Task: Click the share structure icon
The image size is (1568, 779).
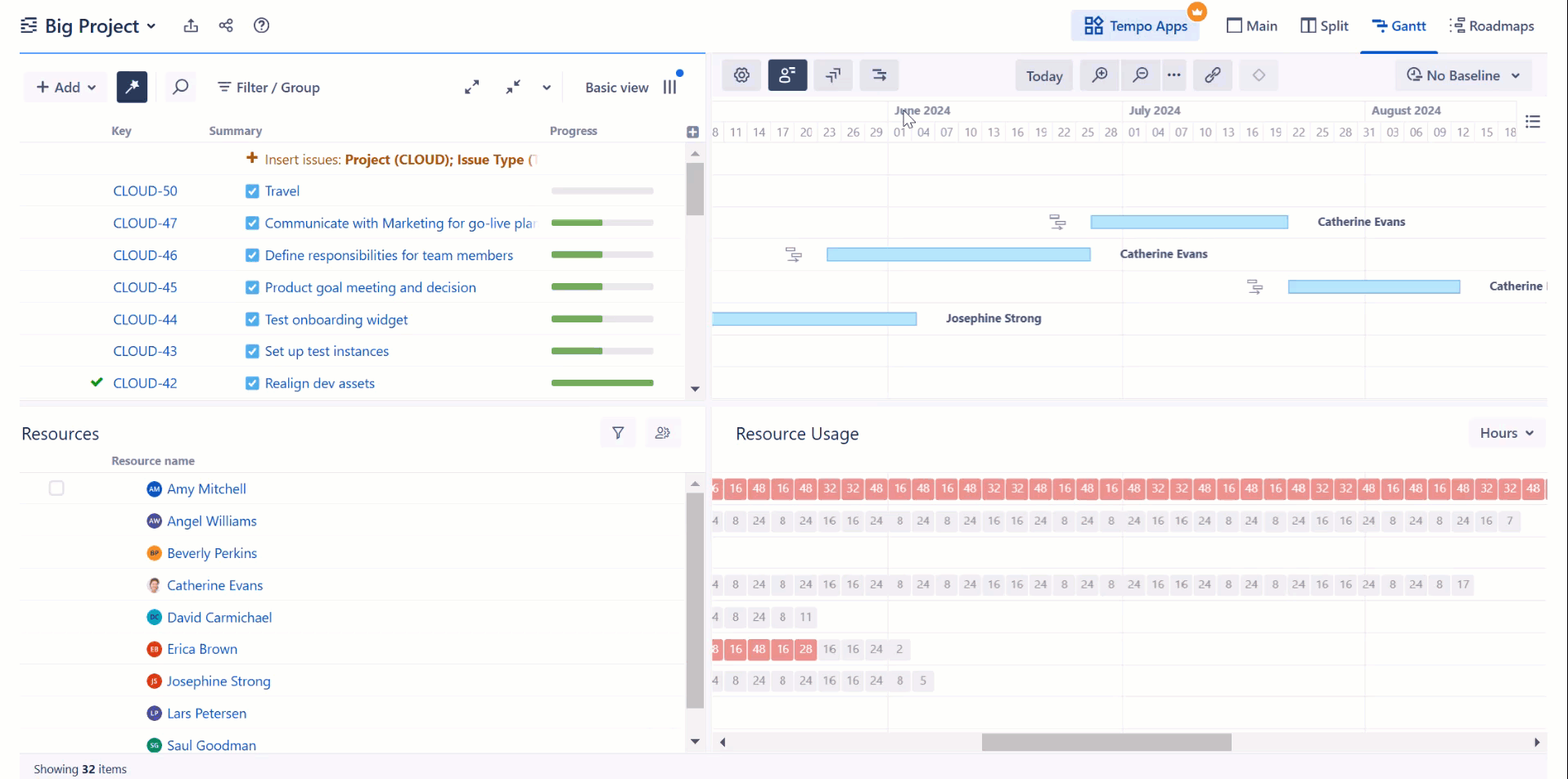Action: coord(226,25)
